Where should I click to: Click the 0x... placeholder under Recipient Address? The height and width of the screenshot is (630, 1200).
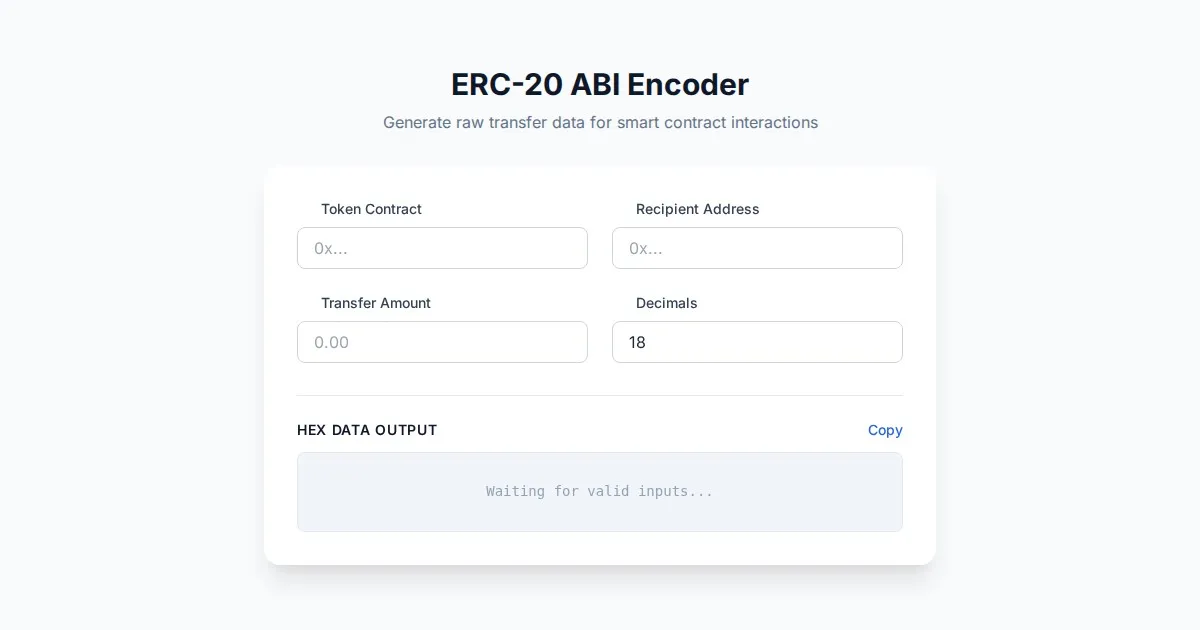point(646,248)
